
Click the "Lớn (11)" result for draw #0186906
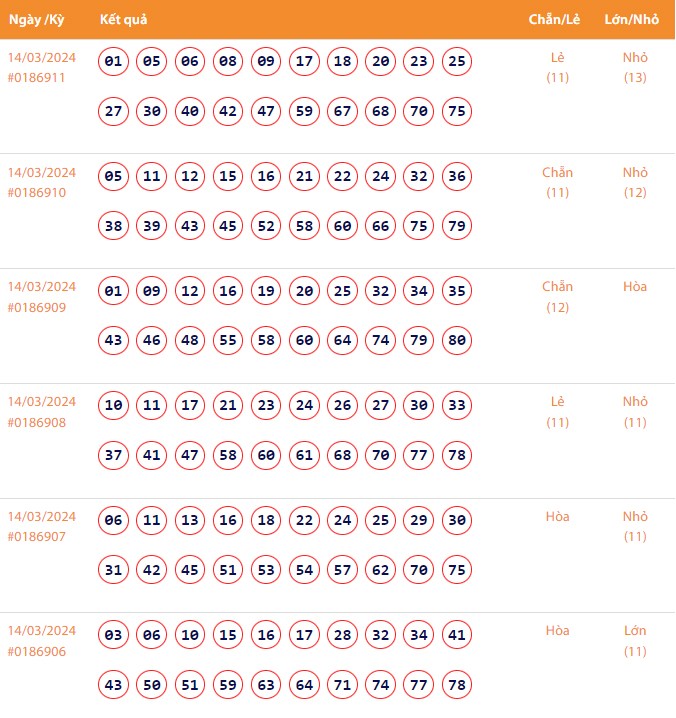[x=635, y=641]
